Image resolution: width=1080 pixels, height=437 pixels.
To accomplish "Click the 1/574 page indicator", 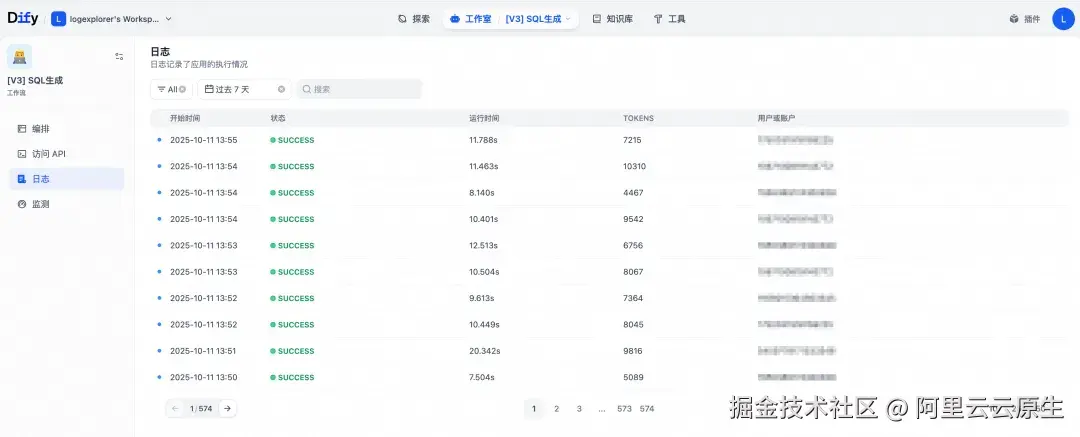I will tap(201, 409).
